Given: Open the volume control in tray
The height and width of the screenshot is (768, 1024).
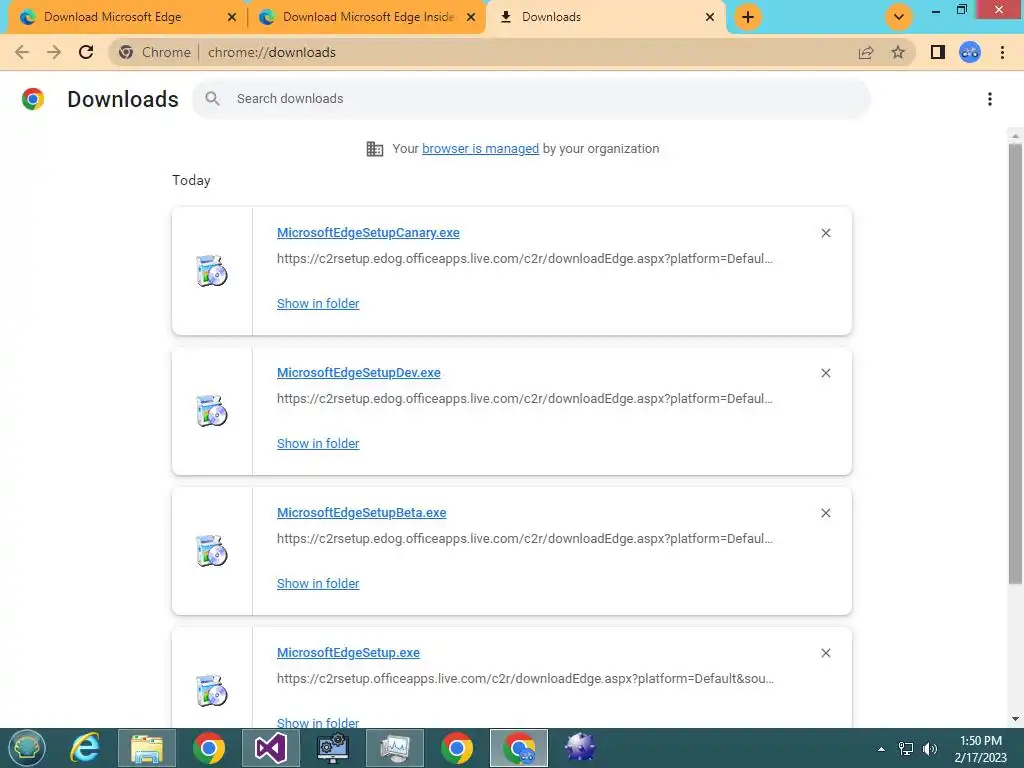Looking at the screenshot, I should (x=929, y=749).
